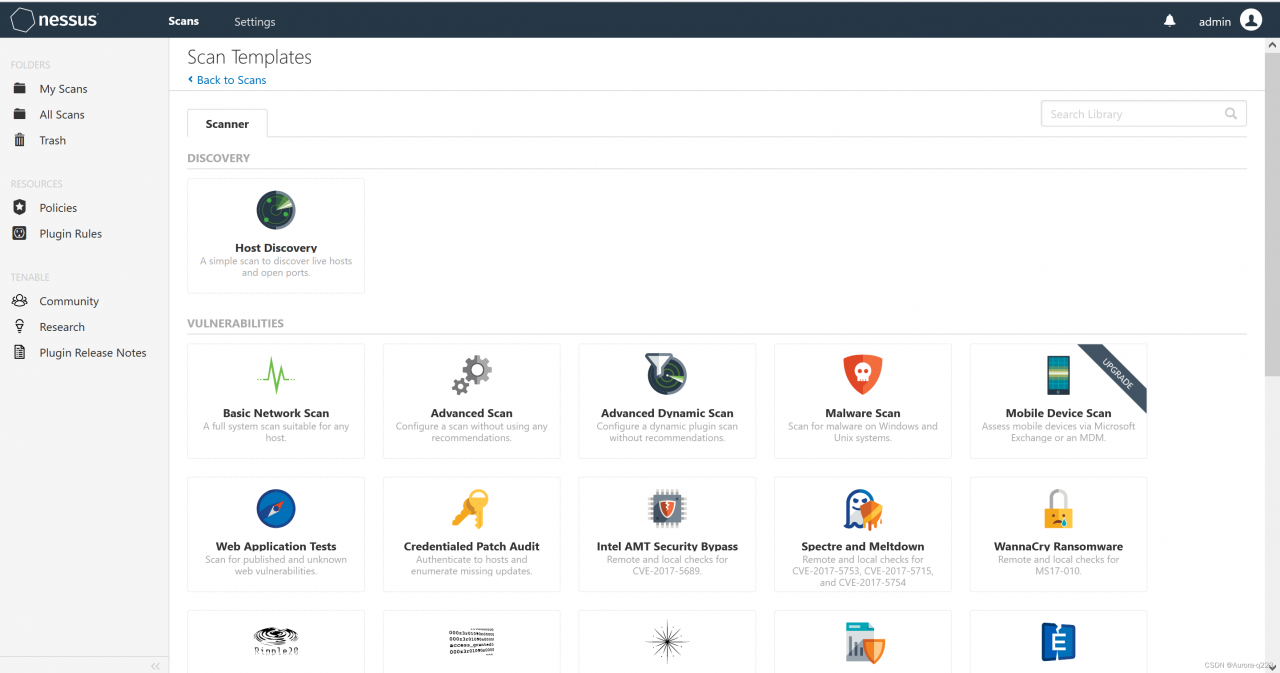This screenshot has width=1280, height=673.
Task: Choose the Mobile Device Scan phone icon
Action: (1058, 375)
